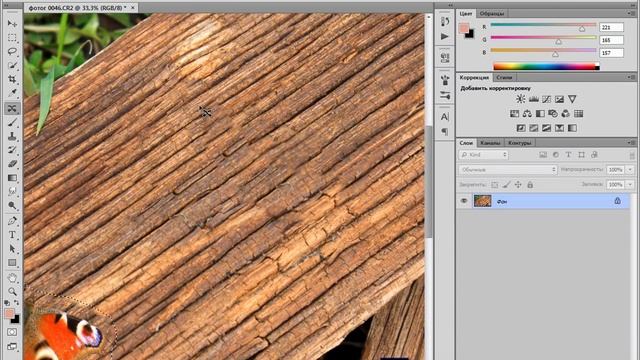Open the History panel icon
This screenshot has width=640, height=360.
(445, 22)
